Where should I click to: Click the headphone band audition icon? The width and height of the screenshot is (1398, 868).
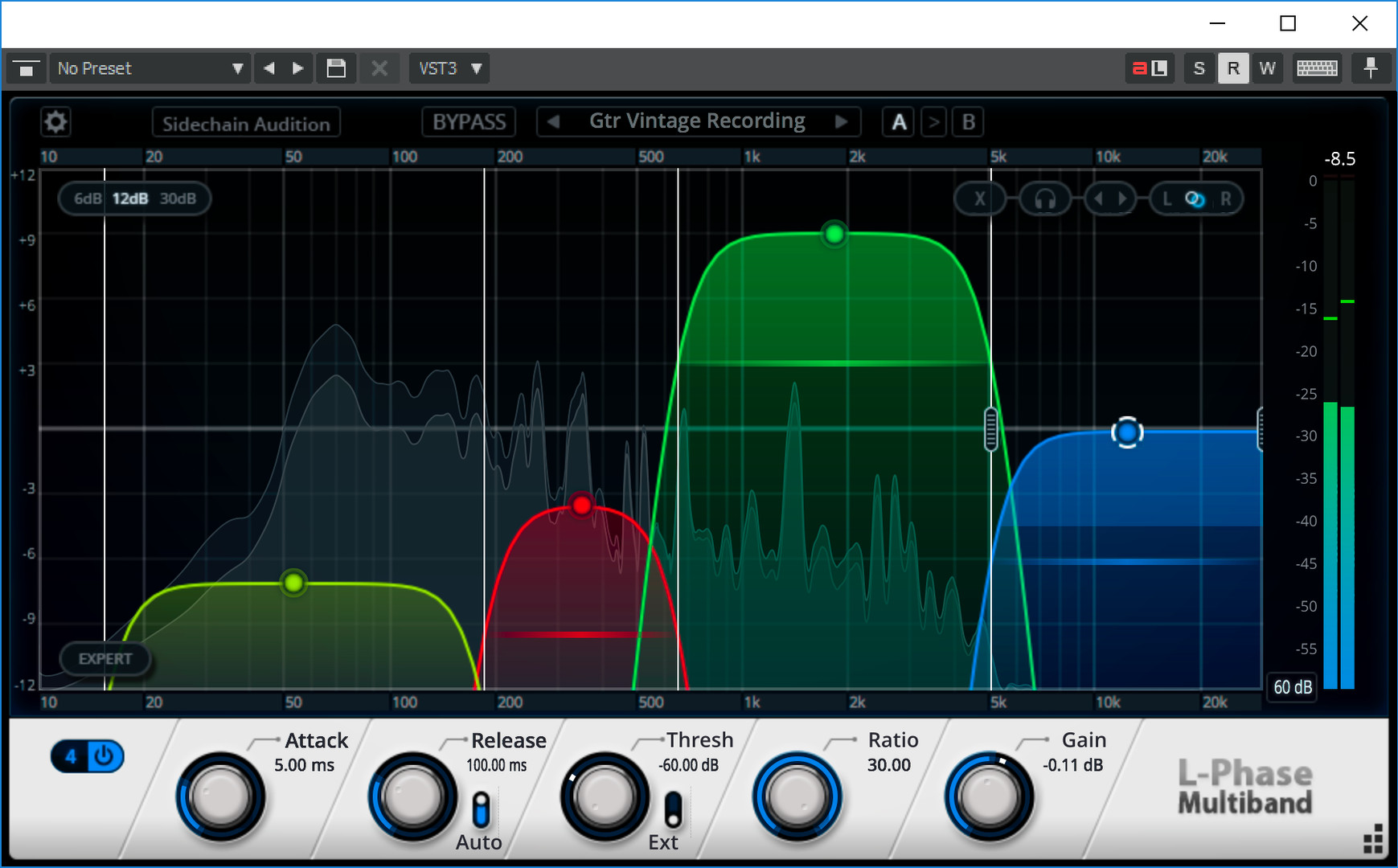(1044, 199)
